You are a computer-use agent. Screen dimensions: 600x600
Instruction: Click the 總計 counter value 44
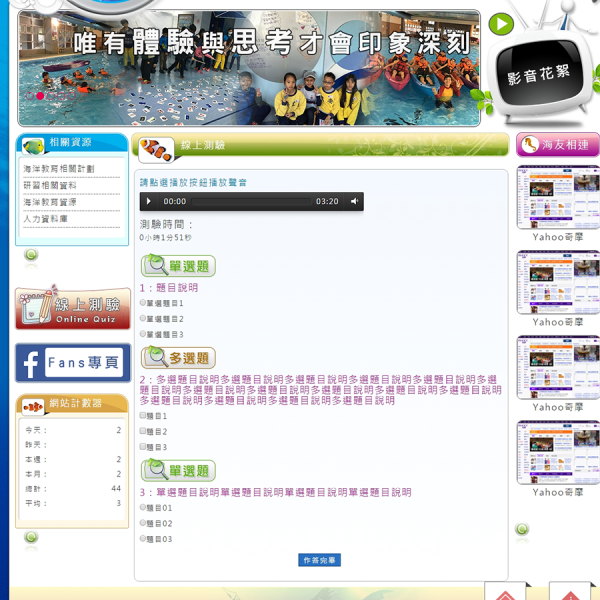116,488
